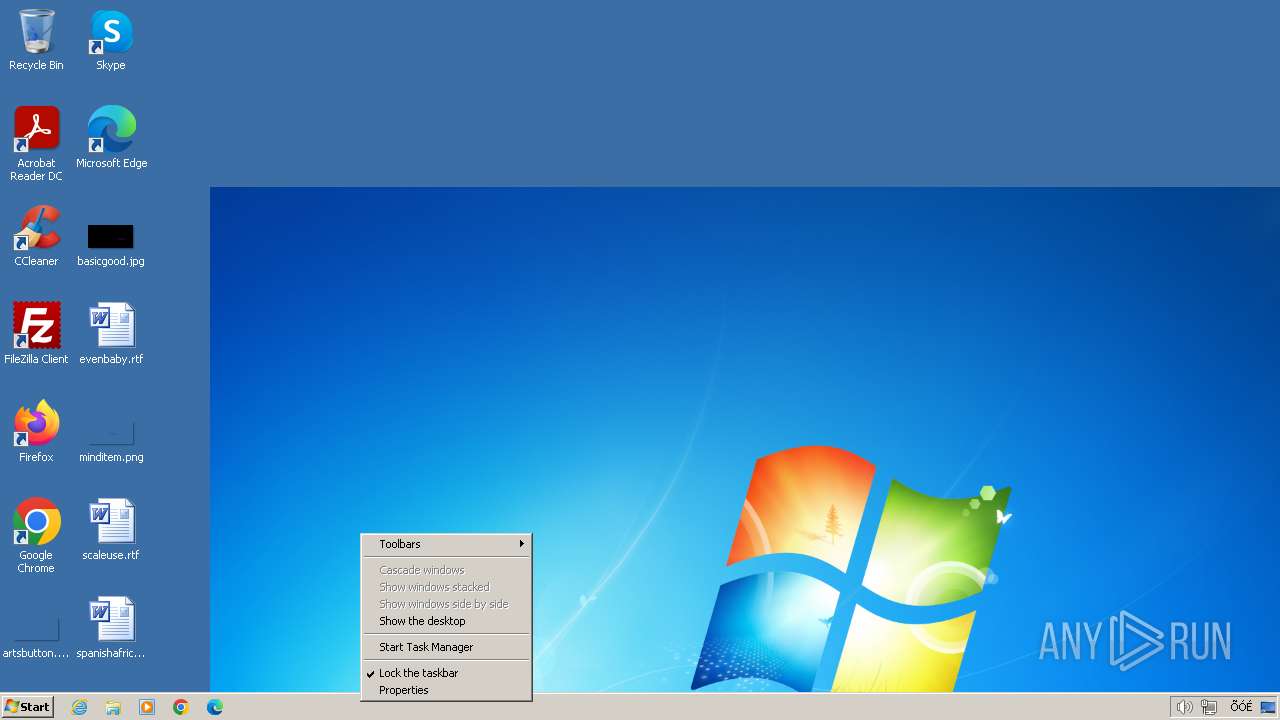This screenshot has width=1280, height=720.
Task: Open the Start menu
Action: pyautogui.click(x=27, y=707)
